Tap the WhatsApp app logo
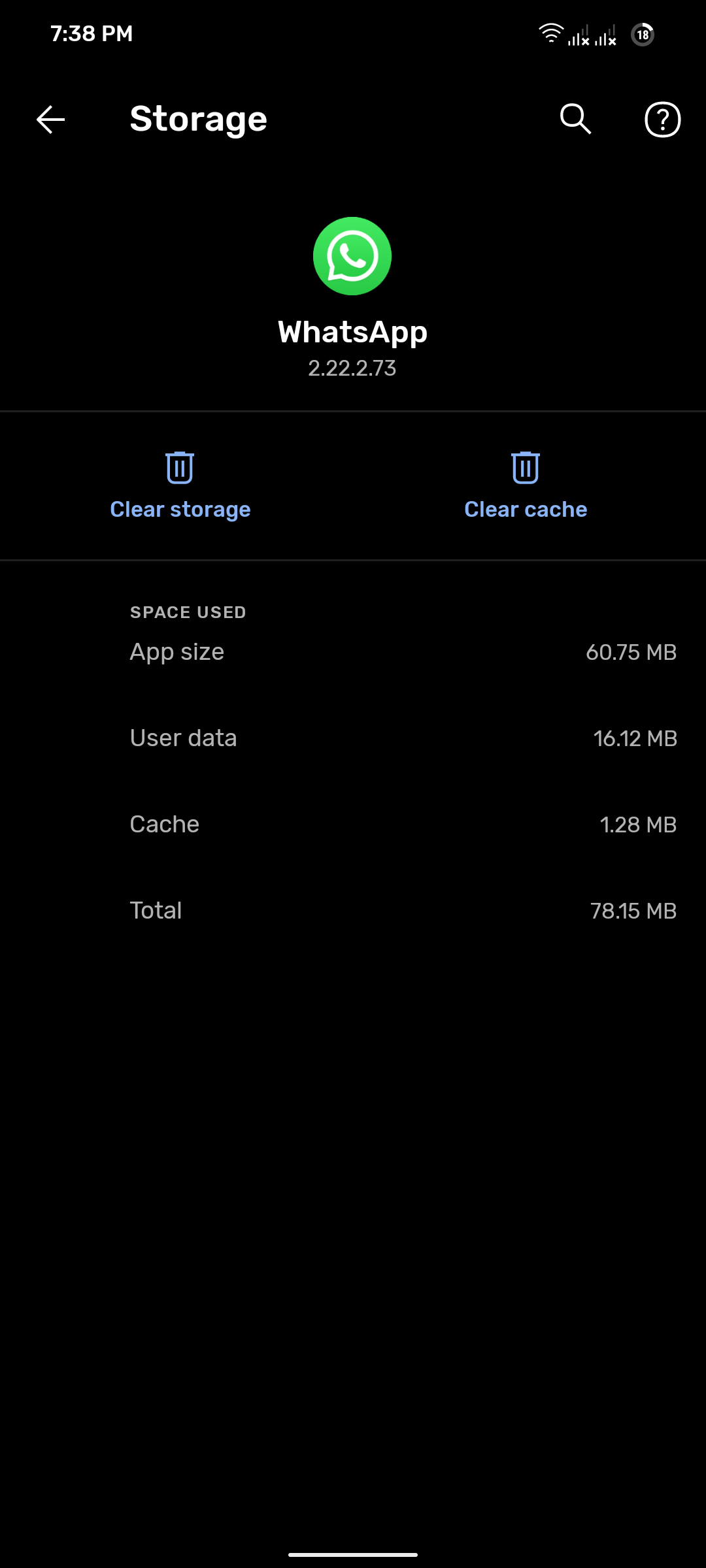The width and height of the screenshot is (706, 1568). [x=352, y=256]
